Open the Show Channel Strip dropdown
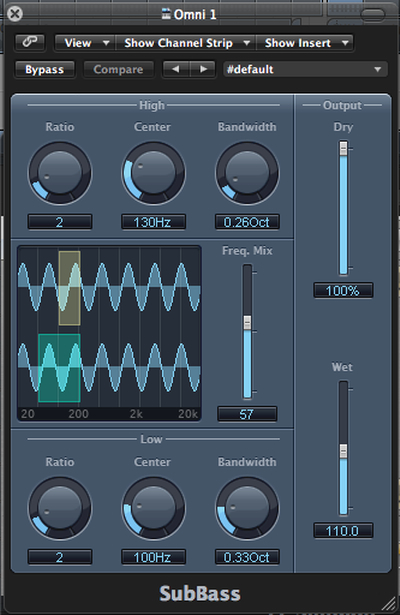The width and height of the screenshot is (400, 615). click(186, 43)
